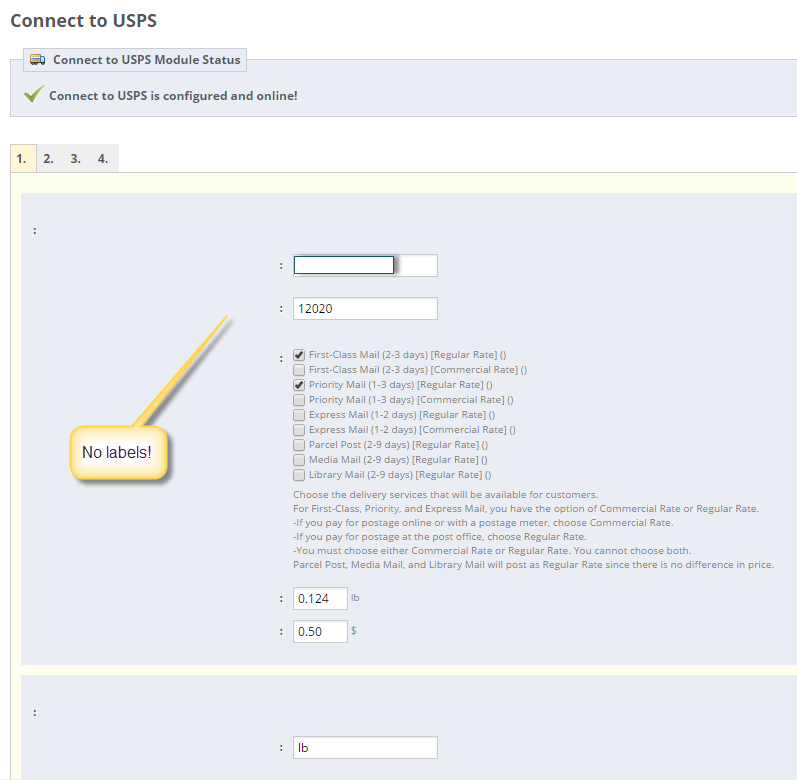Uncheck First-Class Mail Regular Rate checkbox
Image resolution: width=797 pixels, height=780 pixels.
(299, 355)
